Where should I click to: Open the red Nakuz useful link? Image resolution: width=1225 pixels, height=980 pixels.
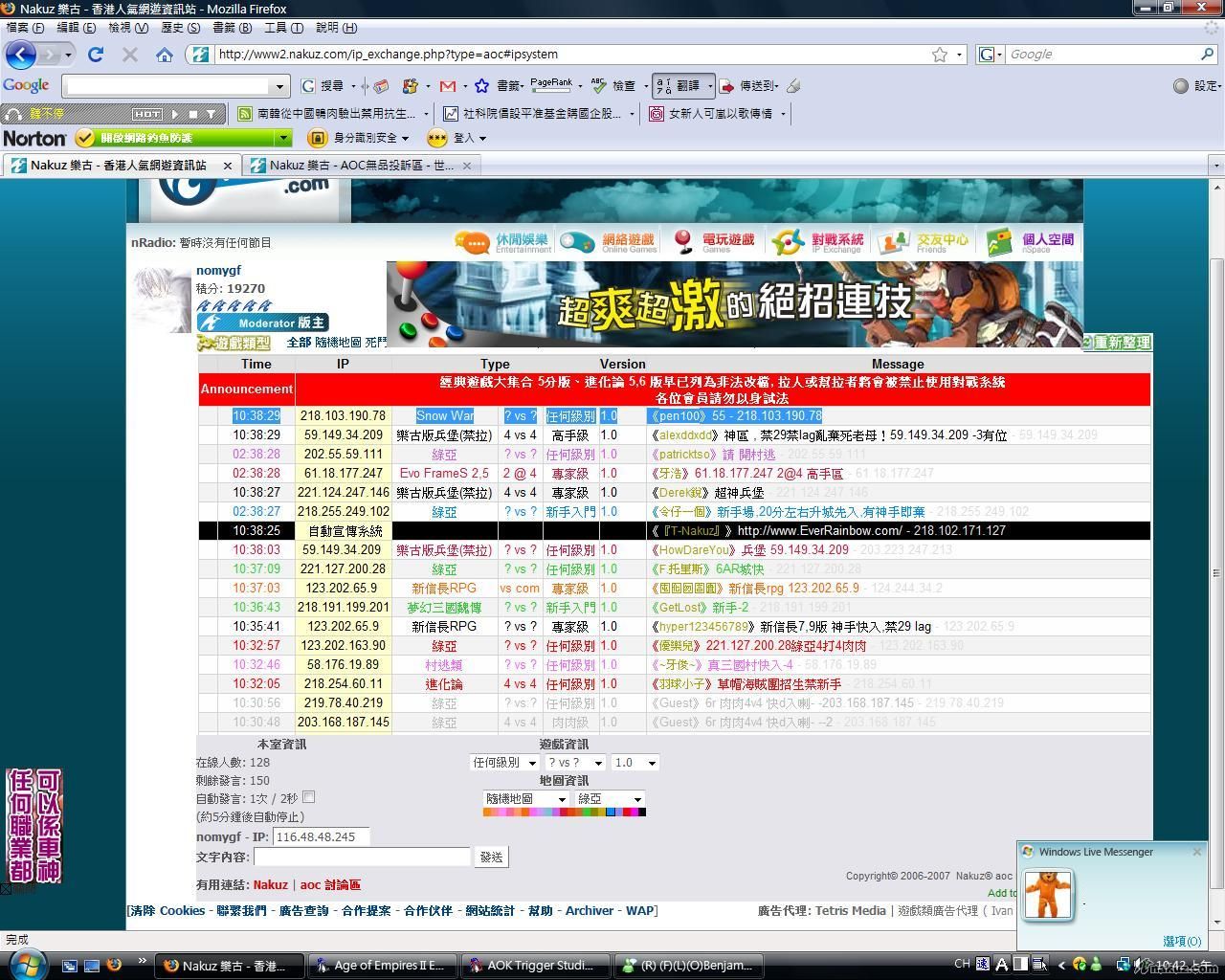tap(270, 885)
